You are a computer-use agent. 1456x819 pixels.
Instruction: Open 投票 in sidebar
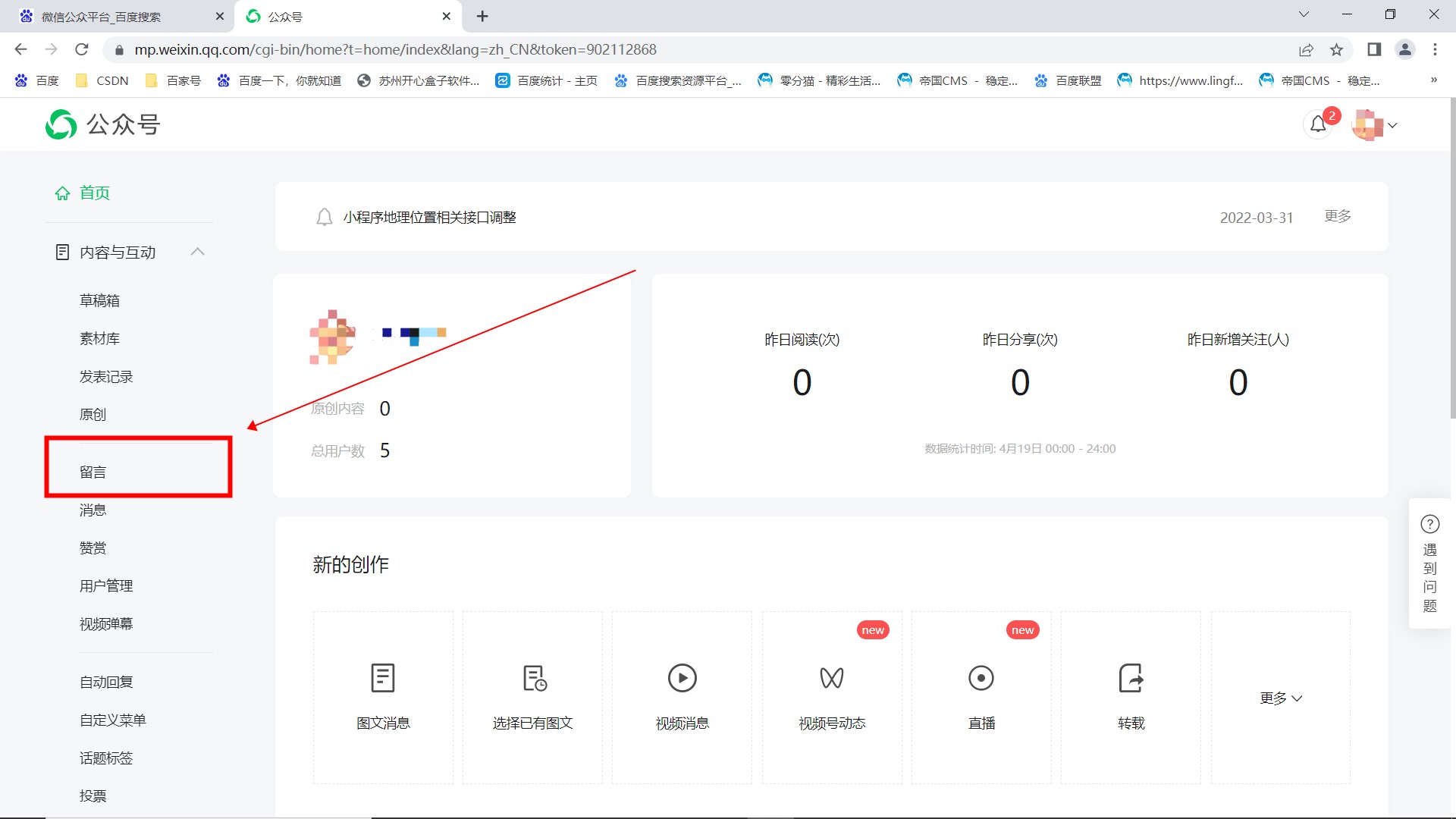tap(93, 795)
